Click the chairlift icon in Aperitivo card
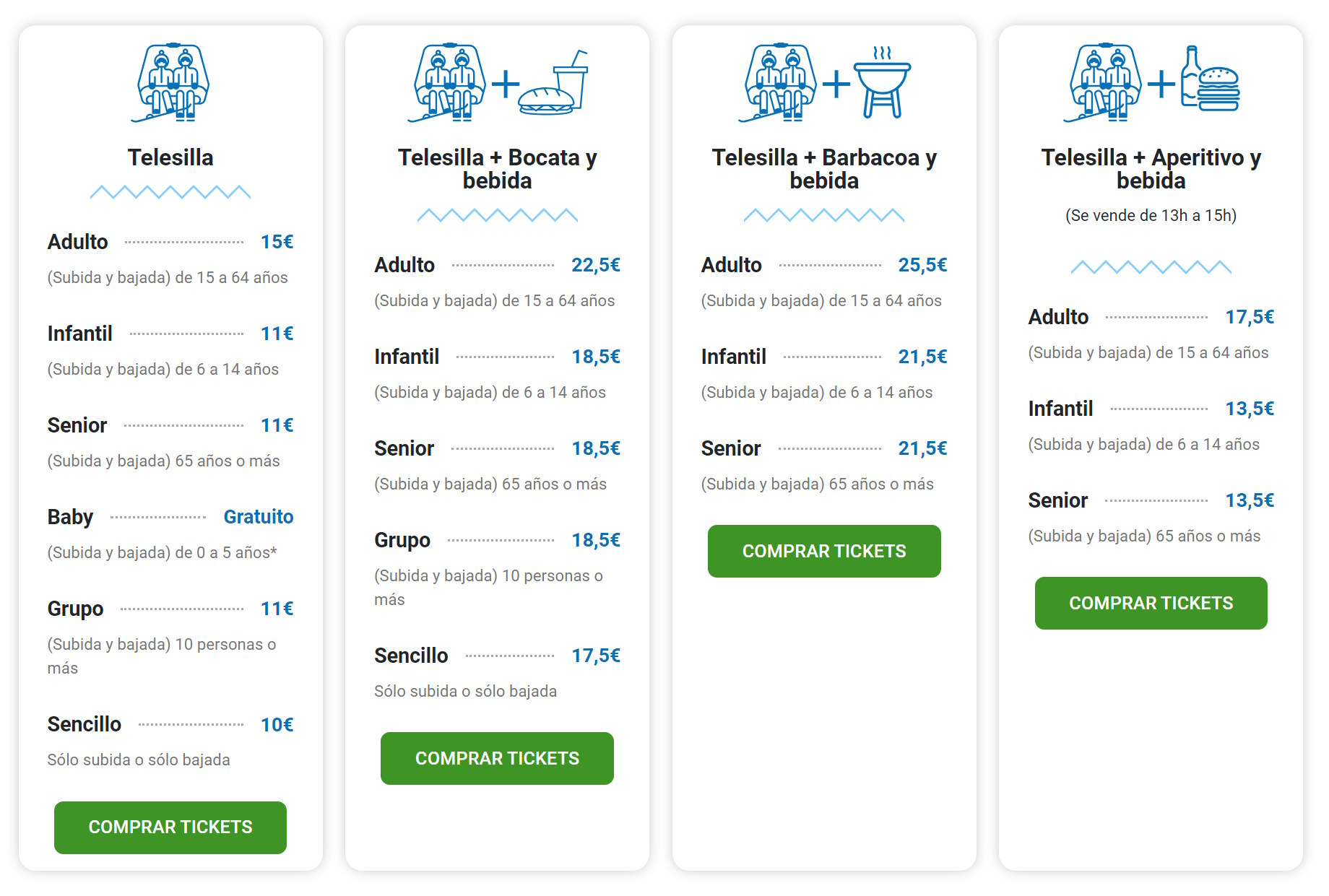Viewport: 1329px width, 896px height. pos(1104,82)
